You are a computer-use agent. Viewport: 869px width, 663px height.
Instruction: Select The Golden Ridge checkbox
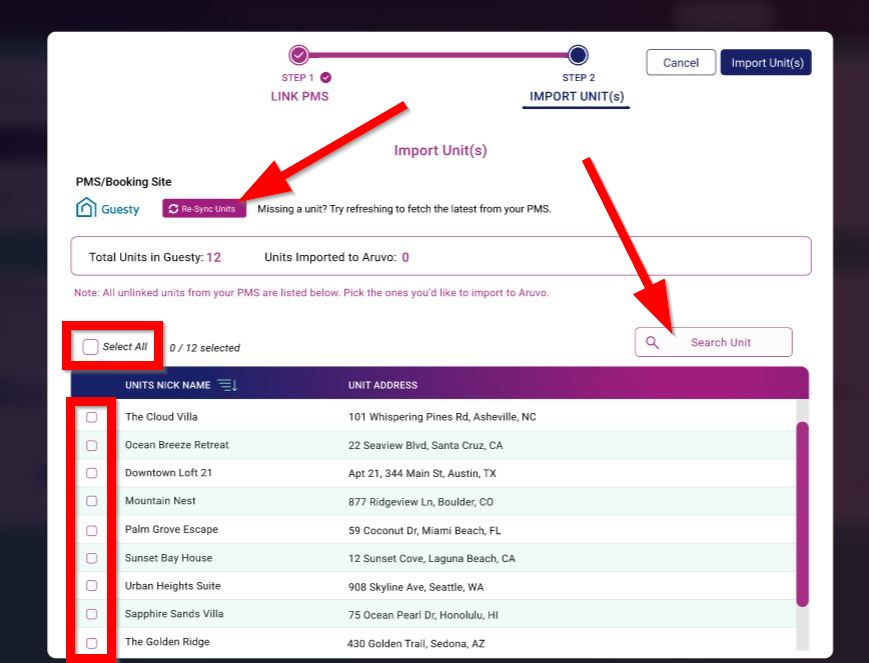coord(91,643)
